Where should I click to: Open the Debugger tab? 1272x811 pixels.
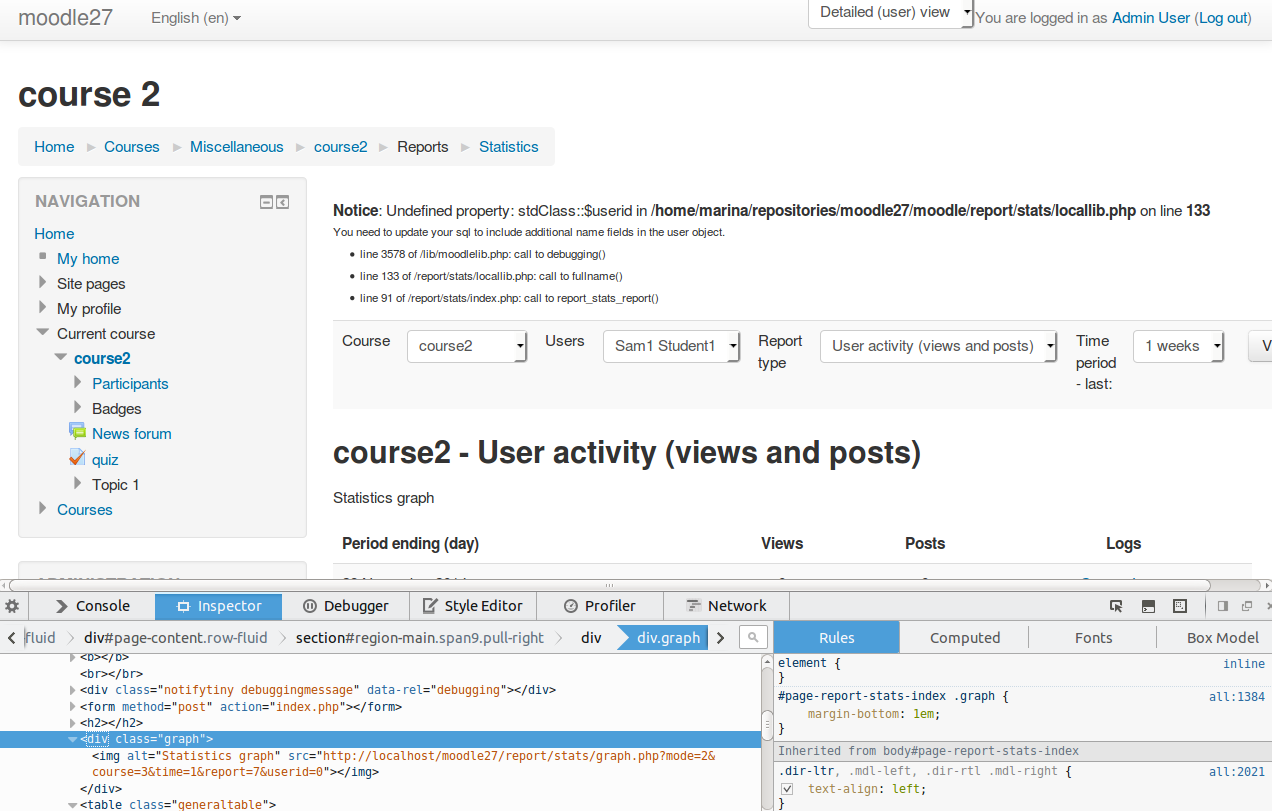(346, 606)
